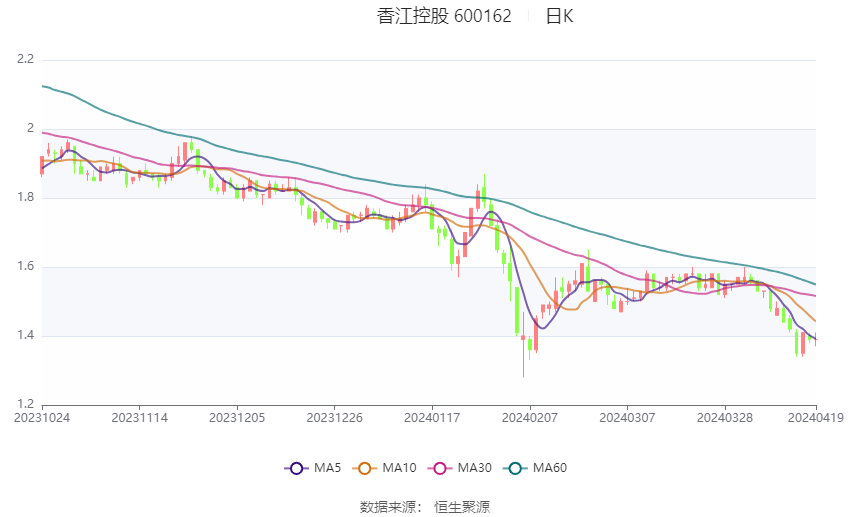Click the 日K label in the title
This screenshot has width=850, height=517.
tap(559, 16)
